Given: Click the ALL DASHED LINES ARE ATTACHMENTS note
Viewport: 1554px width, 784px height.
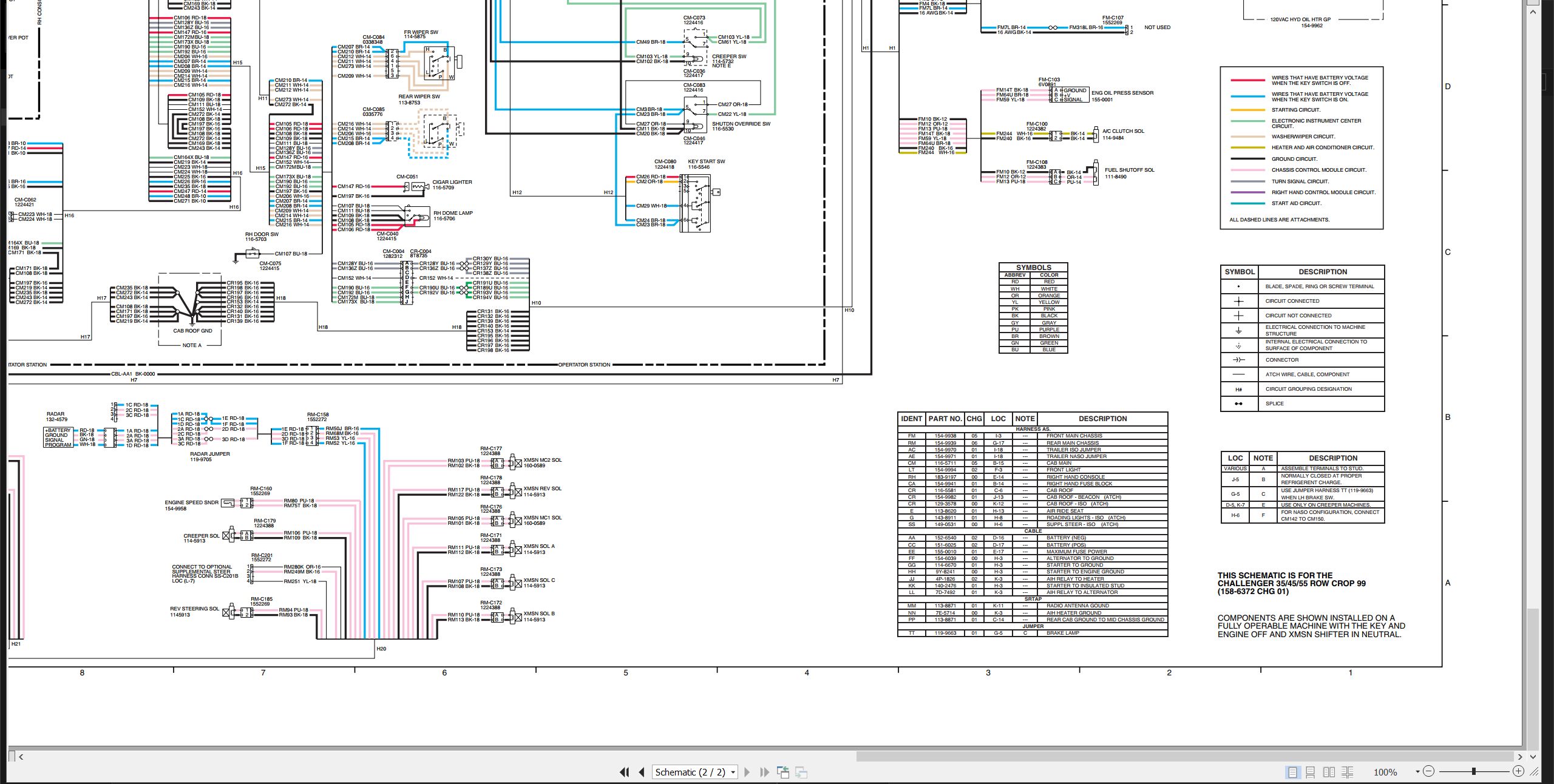Looking at the screenshot, I should coord(1279,220).
